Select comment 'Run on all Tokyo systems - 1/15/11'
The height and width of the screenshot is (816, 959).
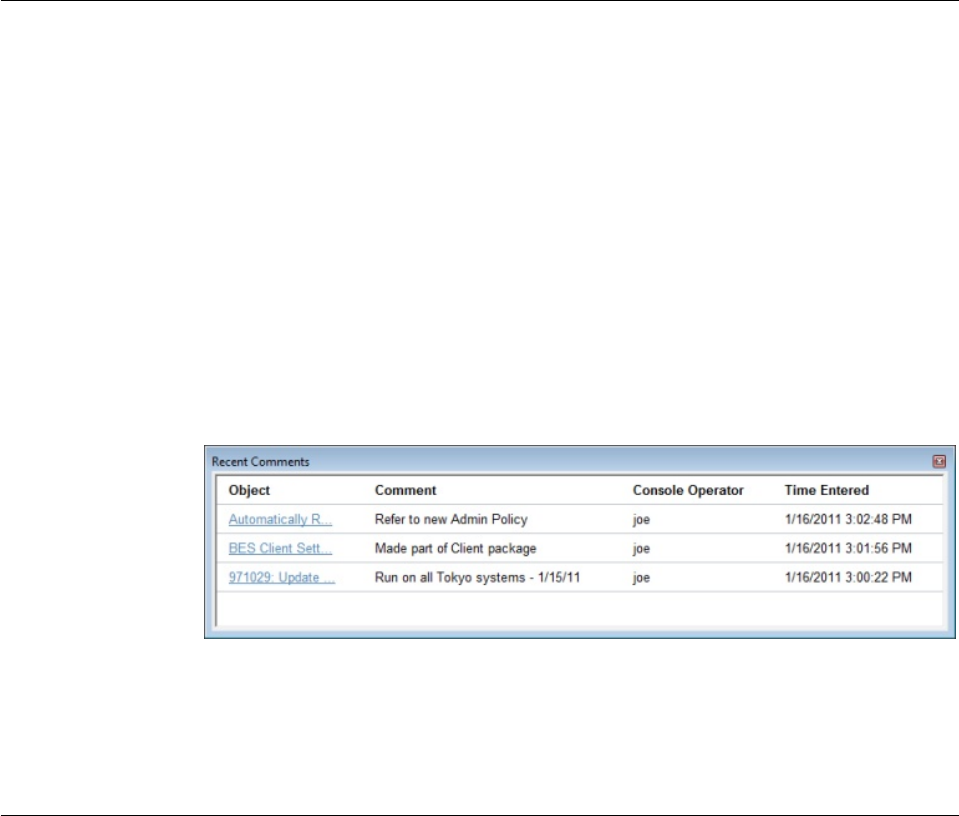coord(477,577)
